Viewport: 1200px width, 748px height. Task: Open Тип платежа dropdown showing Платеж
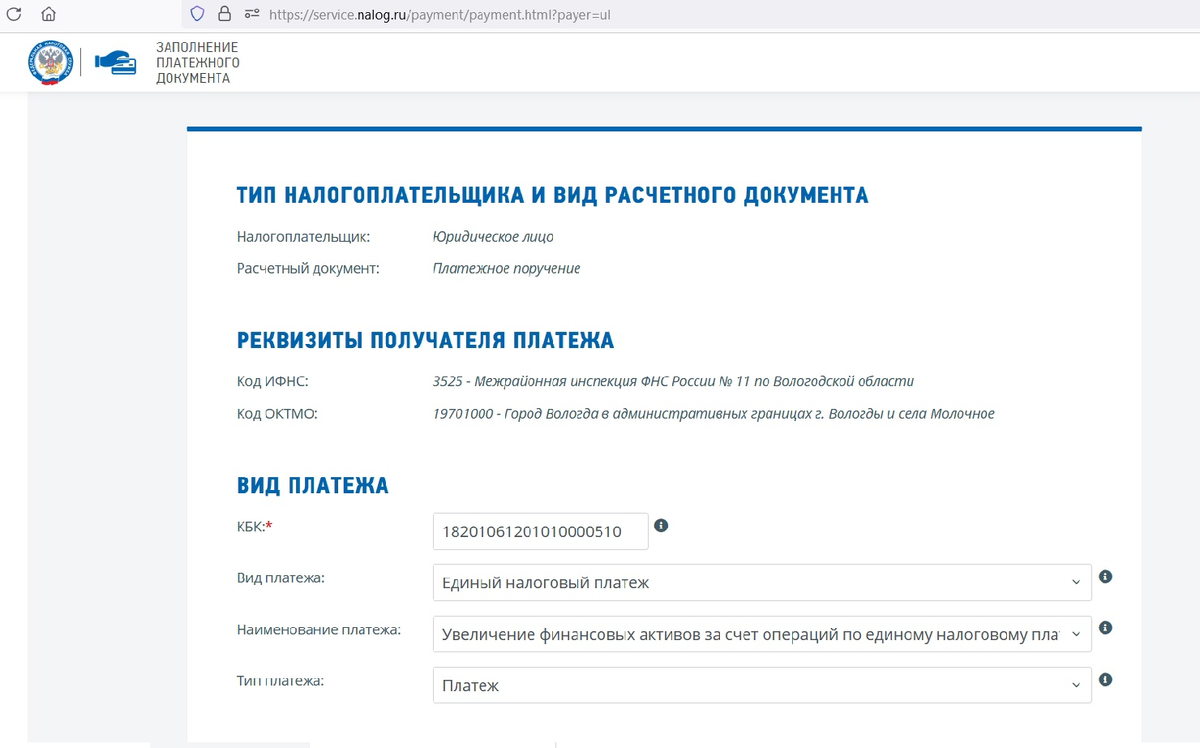pos(762,685)
